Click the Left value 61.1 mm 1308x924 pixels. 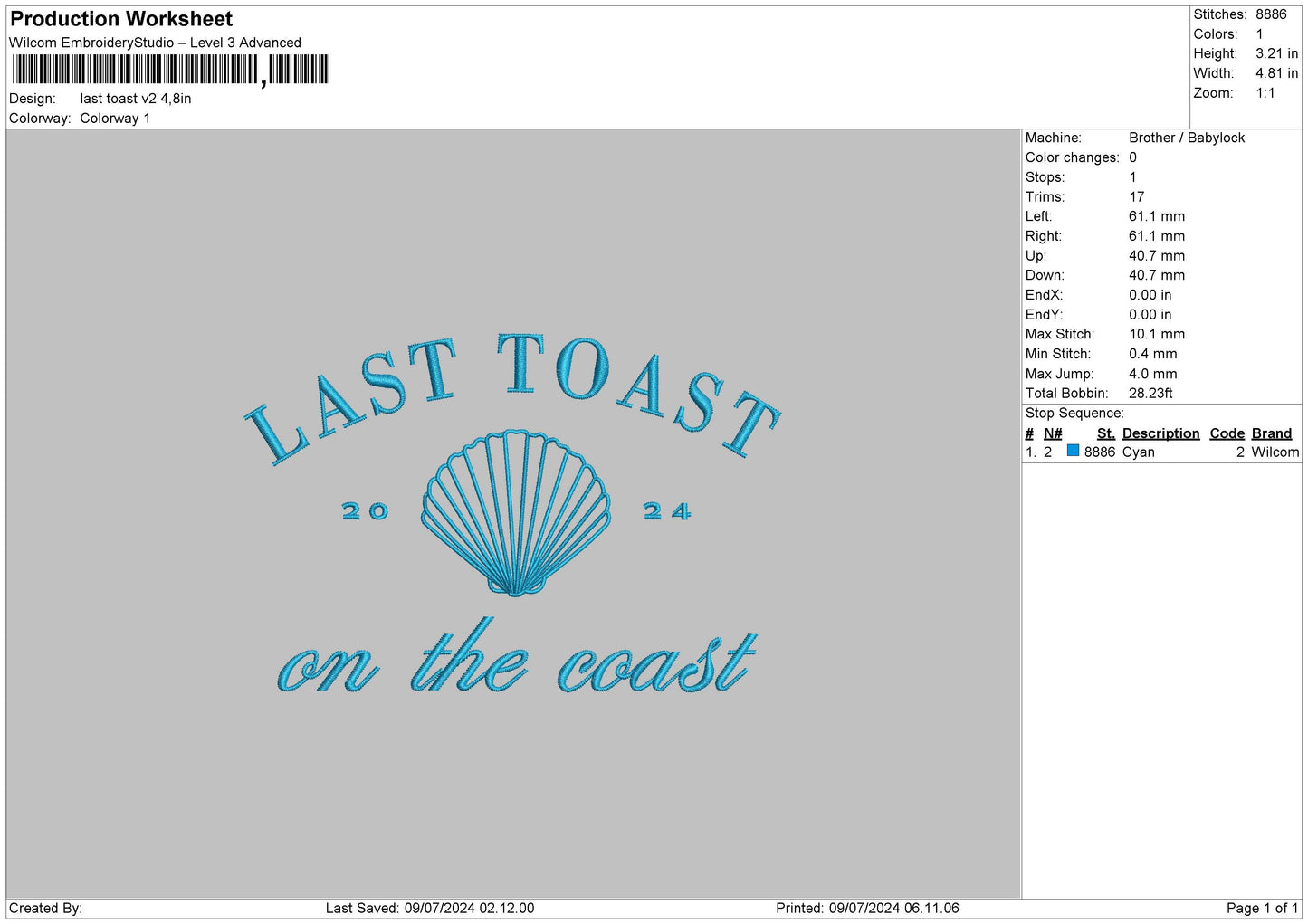tap(1157, 216)
